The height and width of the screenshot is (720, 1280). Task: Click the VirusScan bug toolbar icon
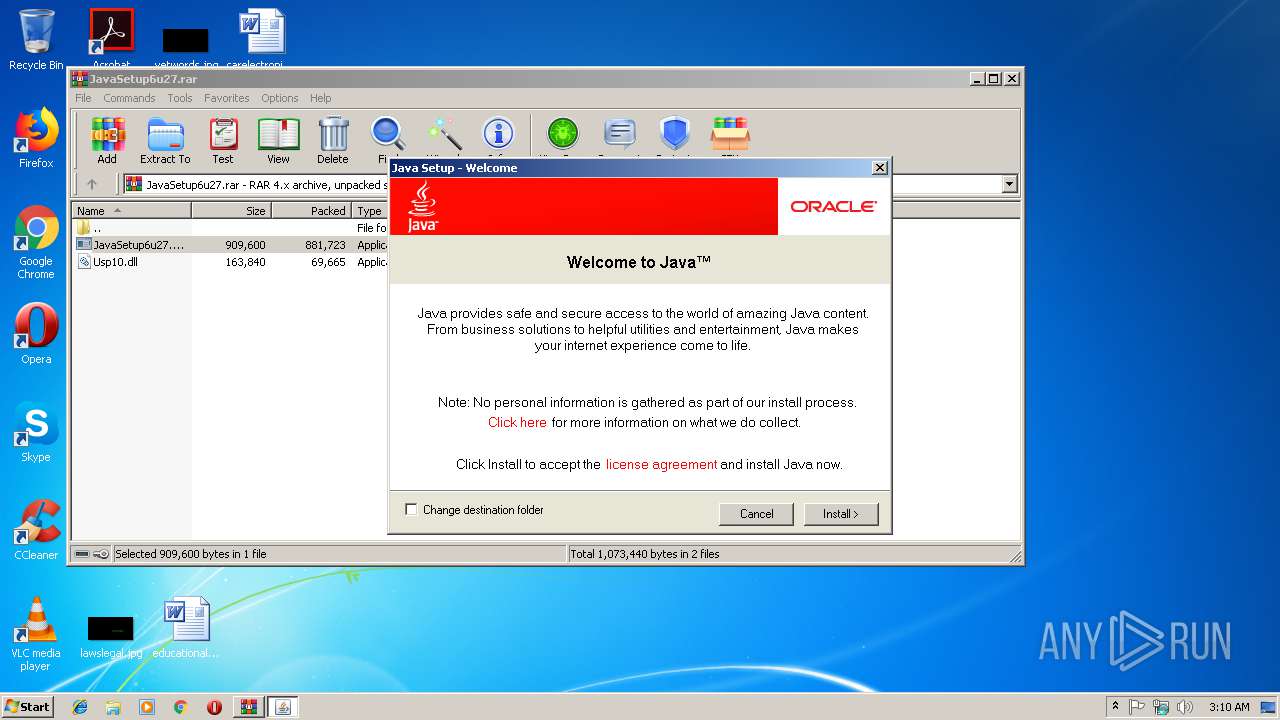(x=563, y=135)
